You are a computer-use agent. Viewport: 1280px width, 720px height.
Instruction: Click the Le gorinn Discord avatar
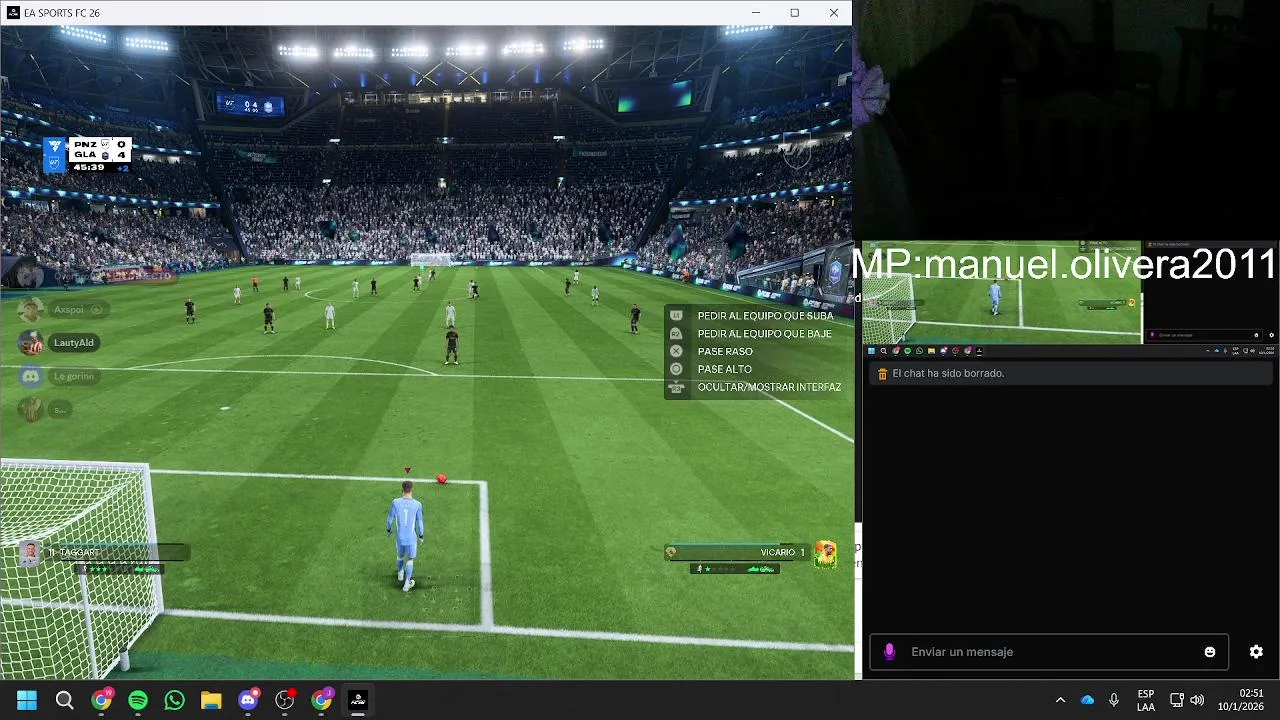pyautogui.click(x=31, y=377)
